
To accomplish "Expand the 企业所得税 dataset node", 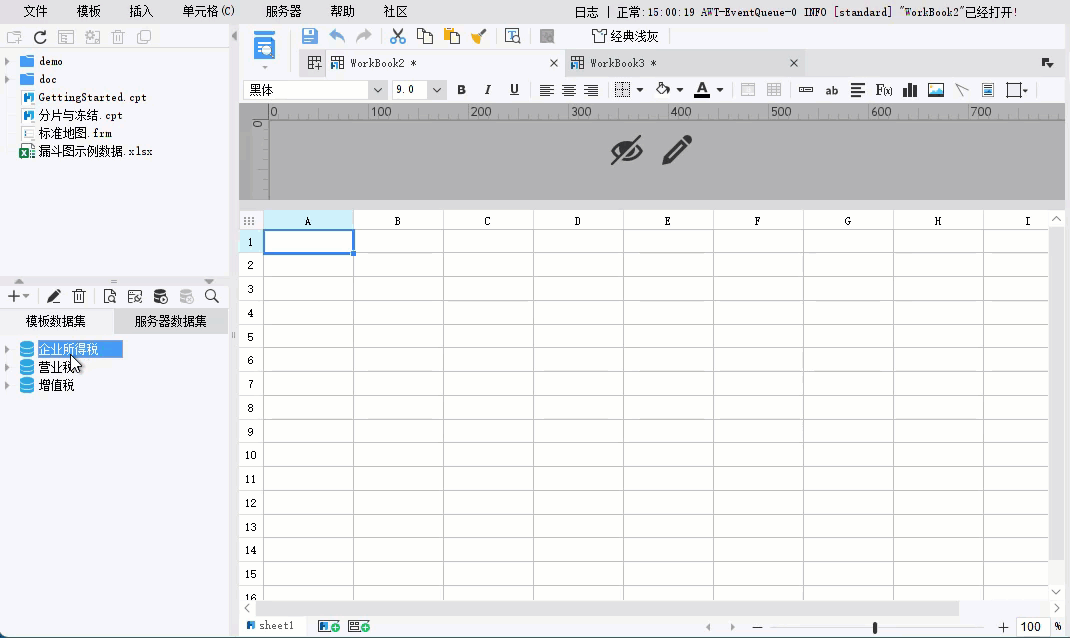I will click(8, 349).
